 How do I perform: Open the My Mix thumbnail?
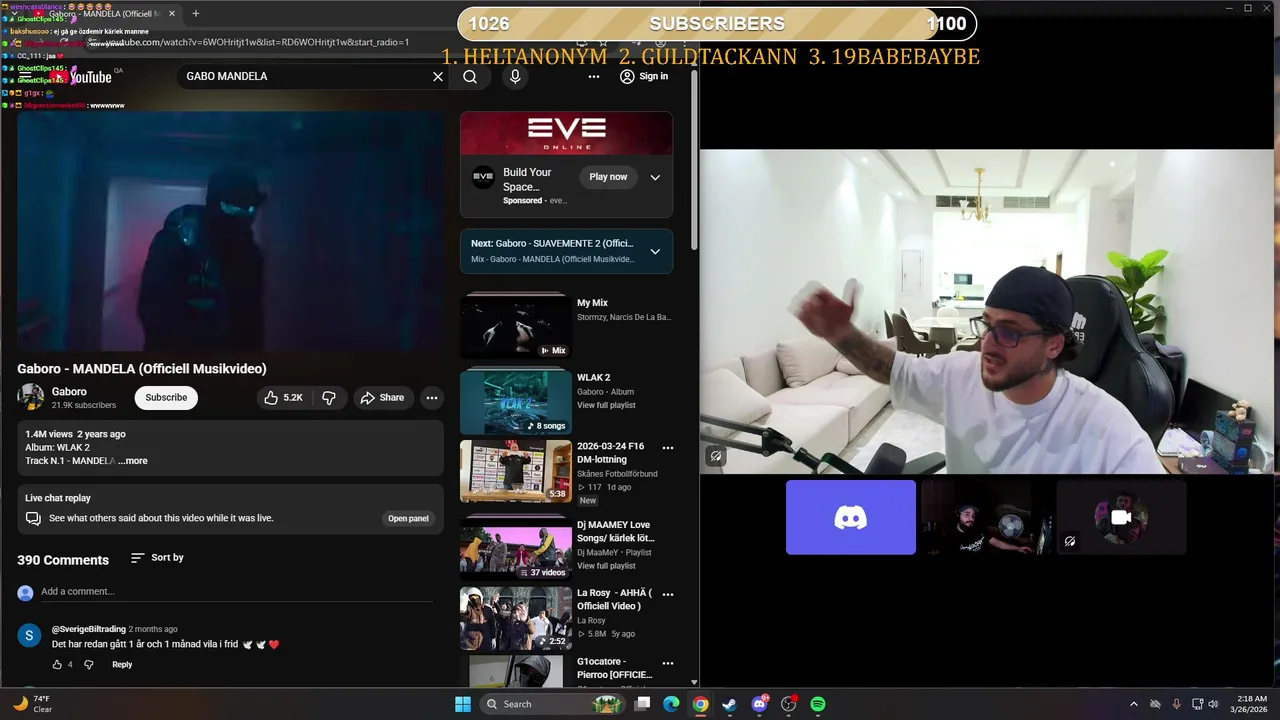click(516, 326)
